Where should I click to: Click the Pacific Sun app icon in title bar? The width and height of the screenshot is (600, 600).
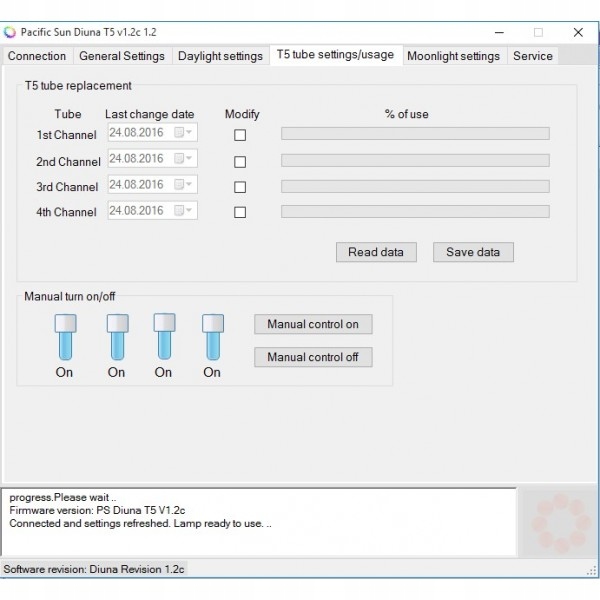pos(10,33)
